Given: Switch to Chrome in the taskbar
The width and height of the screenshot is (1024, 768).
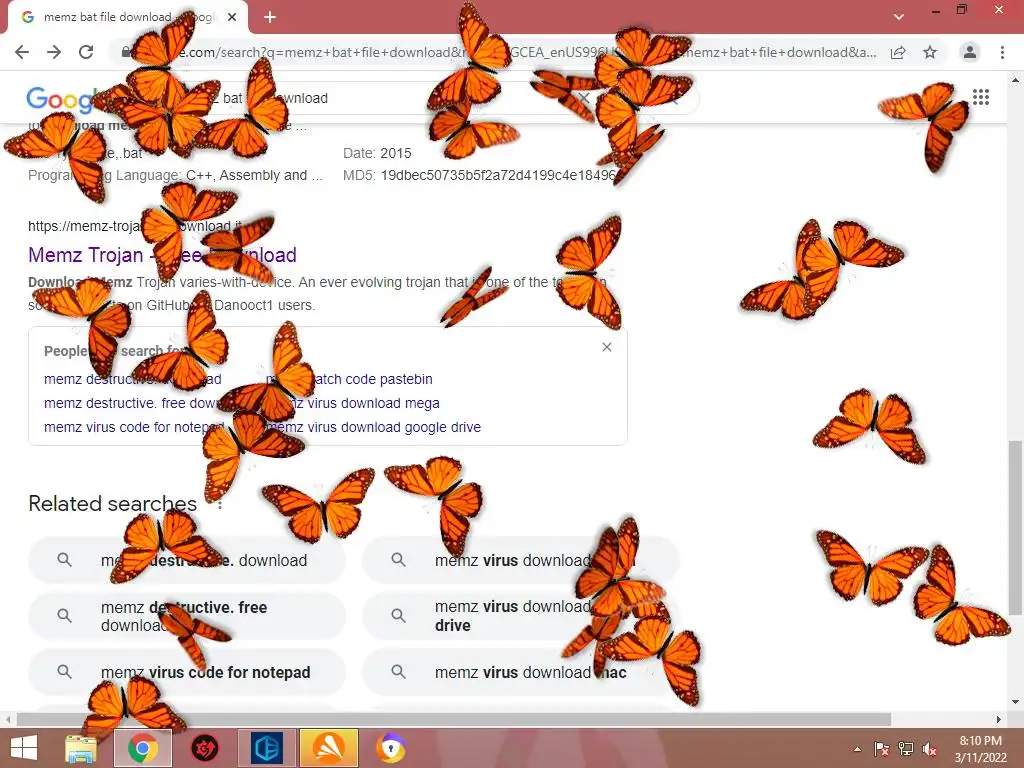Looking at the screenshot, I should coord(143,748).
